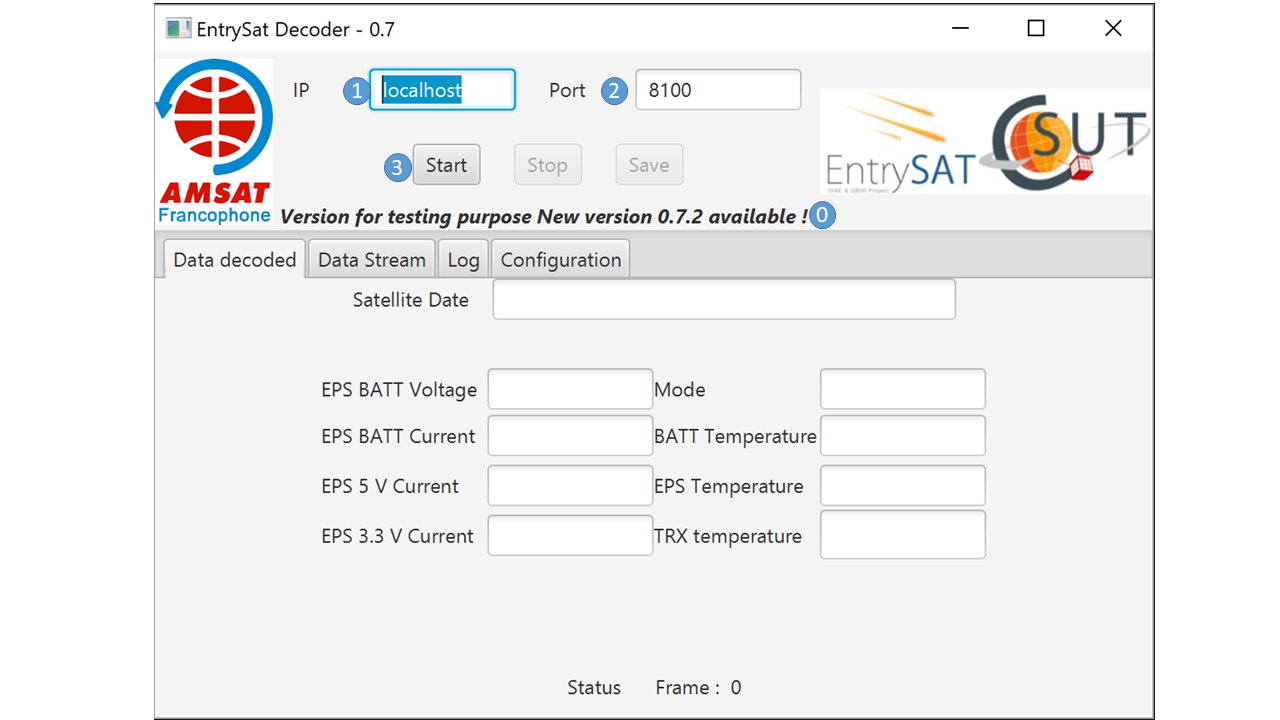Image resolution: width=1280 pixels, height=720 pixels.
Task: Select the EPS BATT Current field
Action: (x=570, y=436)
